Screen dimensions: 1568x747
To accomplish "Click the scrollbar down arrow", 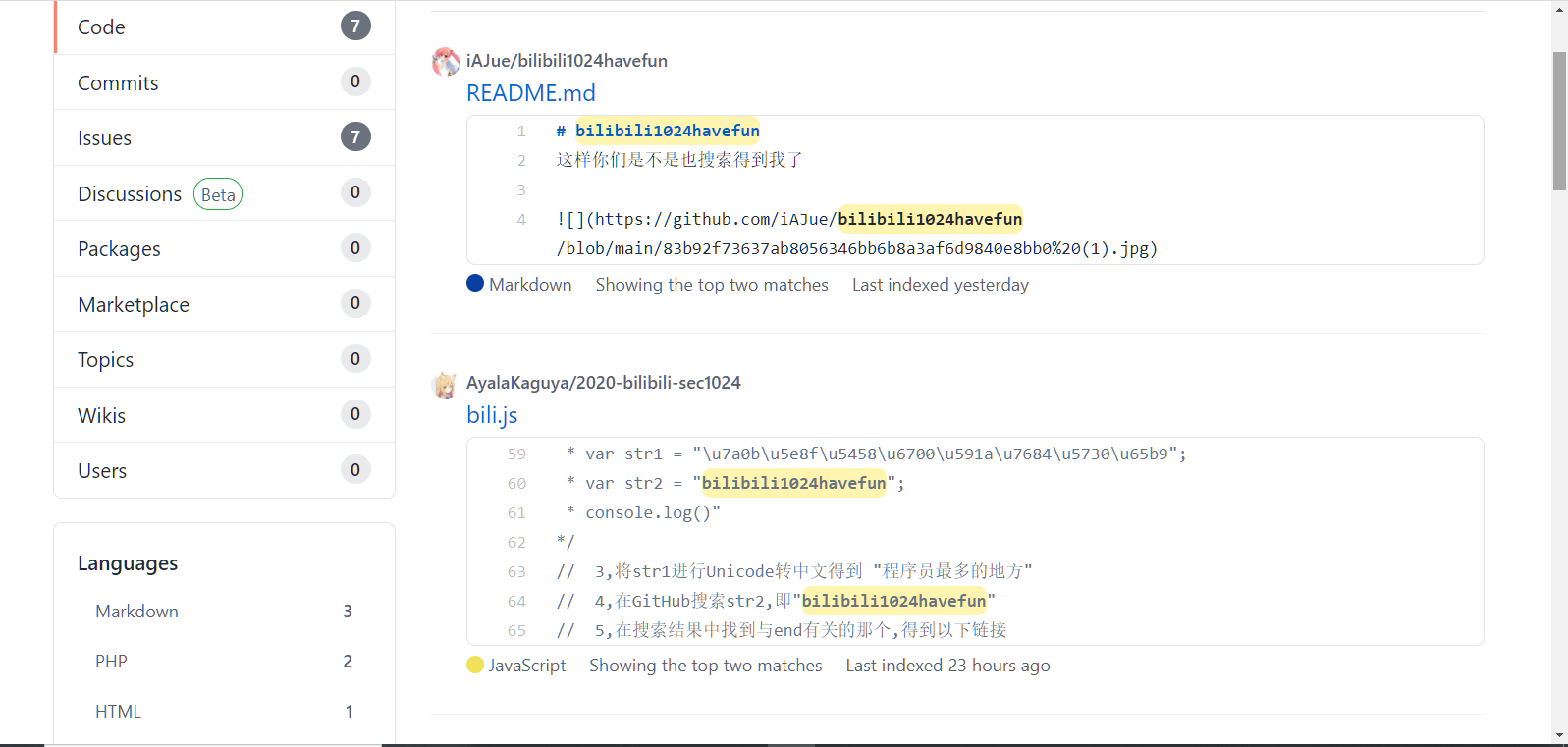I will 1559,735.
